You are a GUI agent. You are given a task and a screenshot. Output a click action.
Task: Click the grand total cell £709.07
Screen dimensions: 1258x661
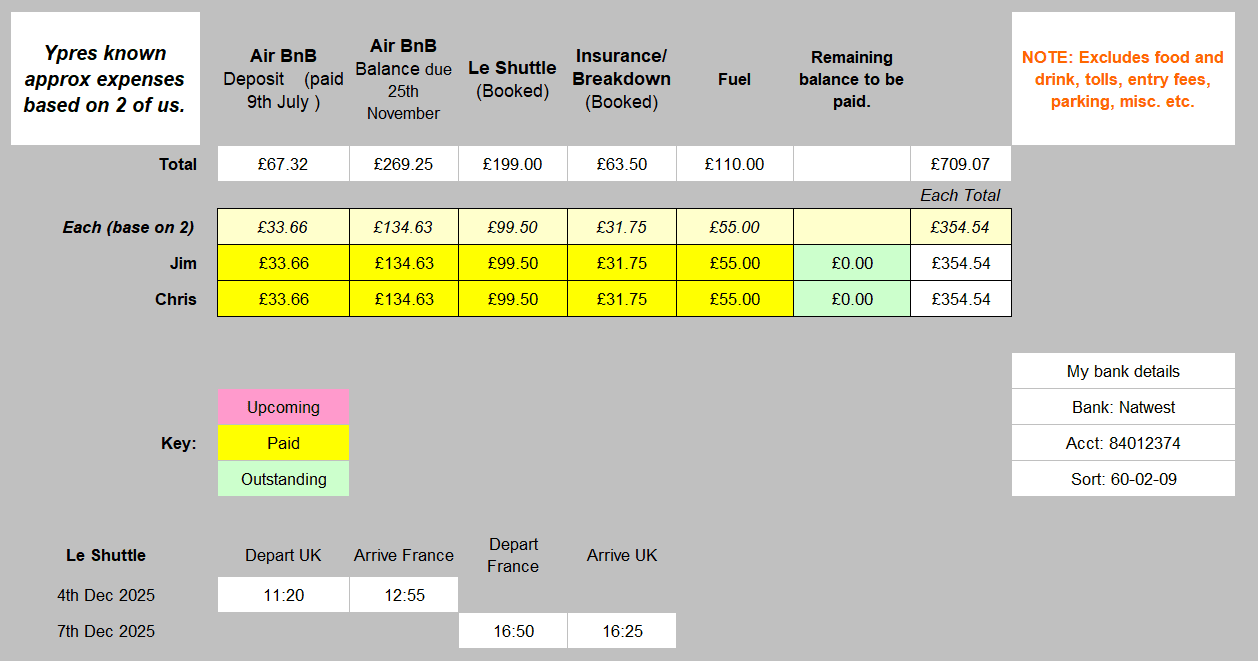(960, 164)
